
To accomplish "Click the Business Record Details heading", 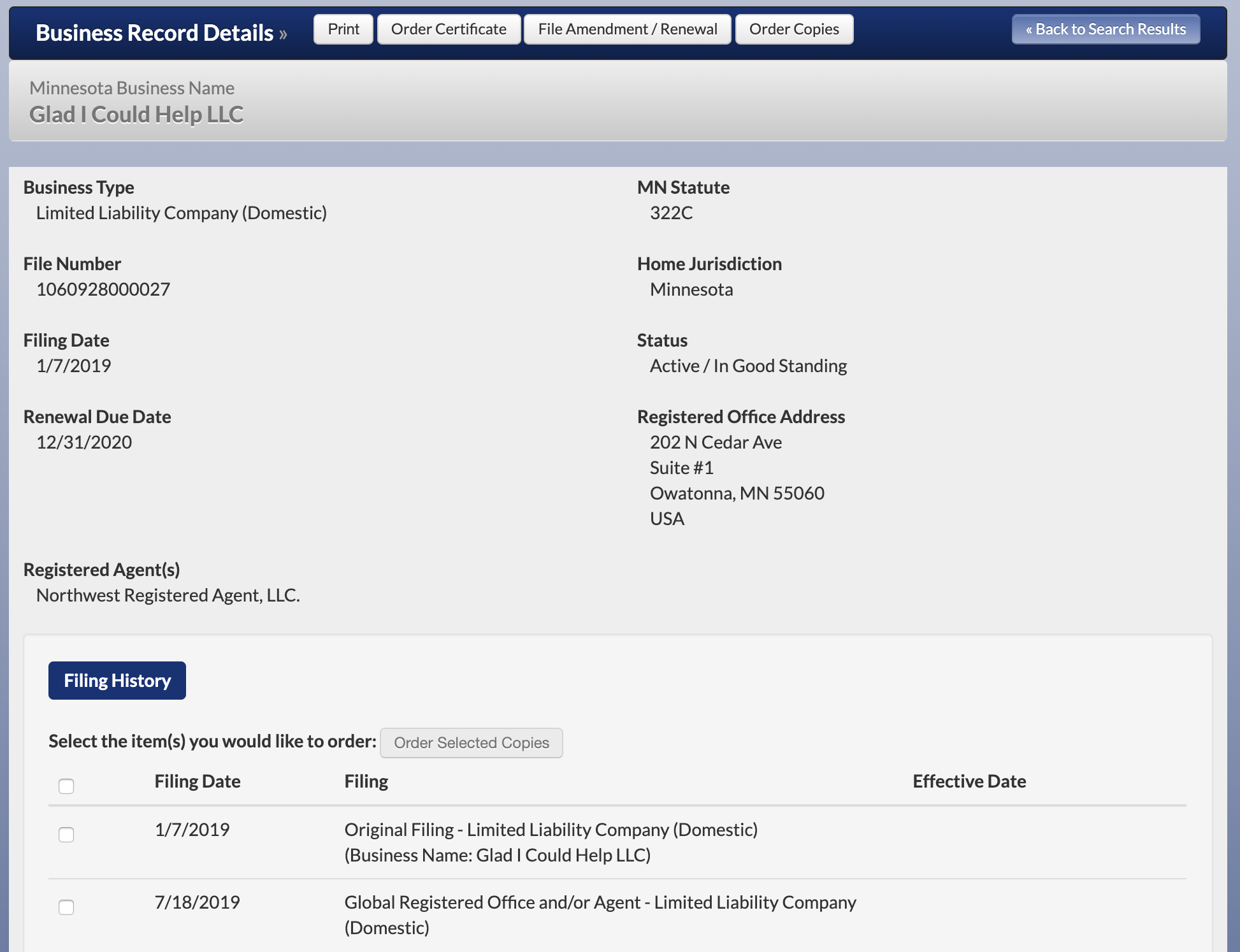I will click(155, 32).
